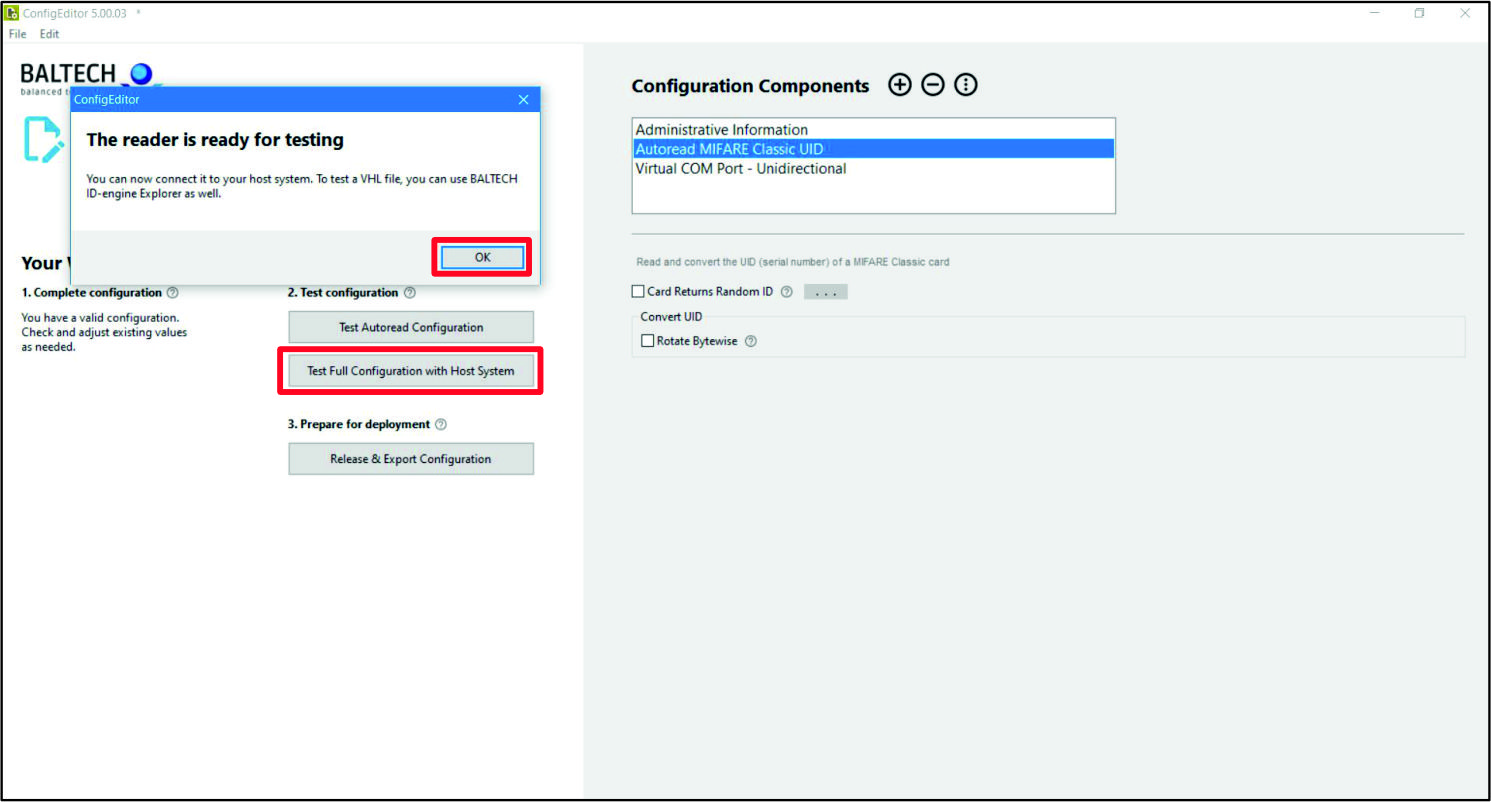Click Release & Export Configuration button
The height and width of the screenshot is (802, 1491).
[411, 459]
